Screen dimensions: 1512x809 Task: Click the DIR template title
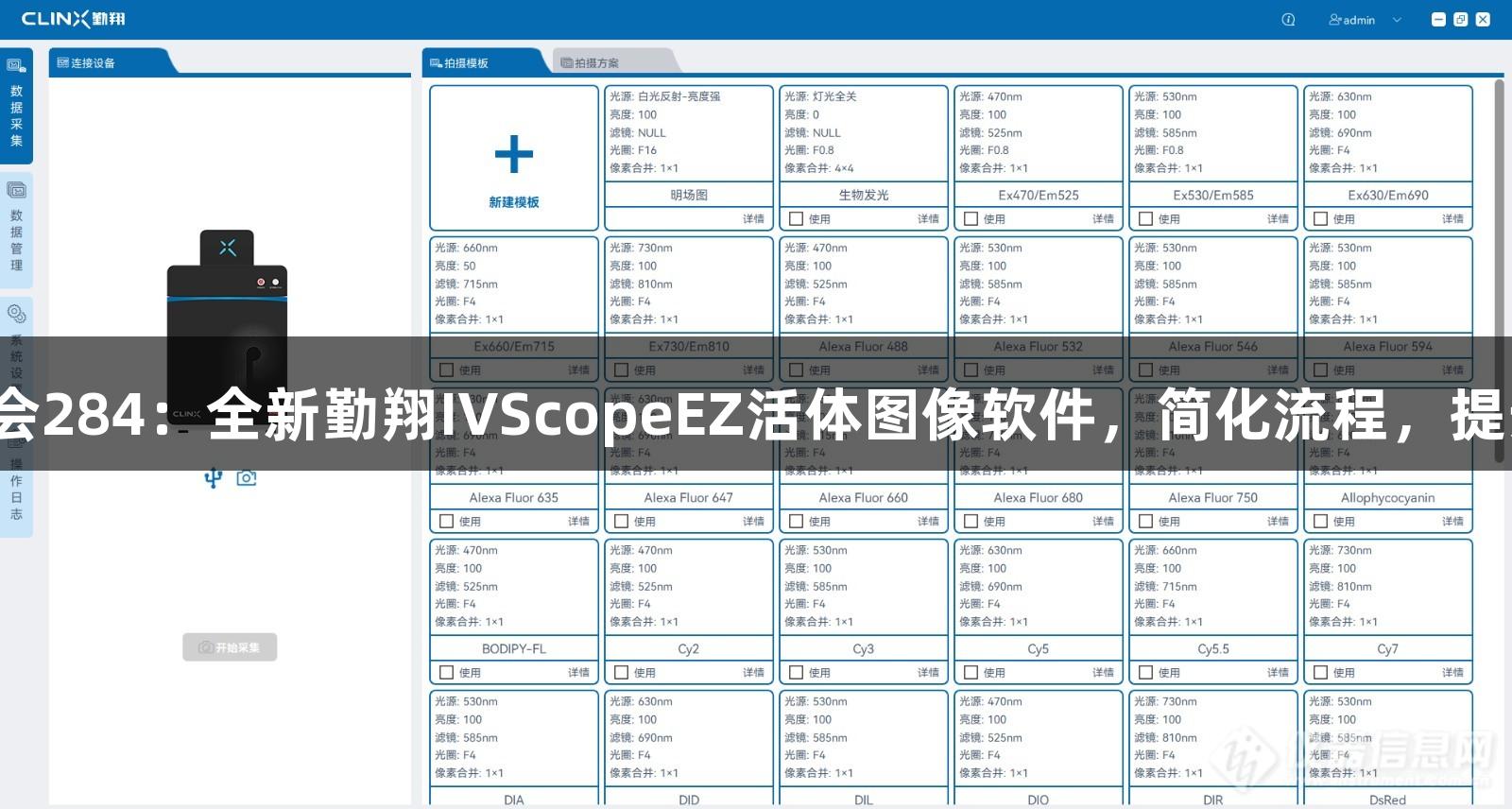(x=1213, y=800)
